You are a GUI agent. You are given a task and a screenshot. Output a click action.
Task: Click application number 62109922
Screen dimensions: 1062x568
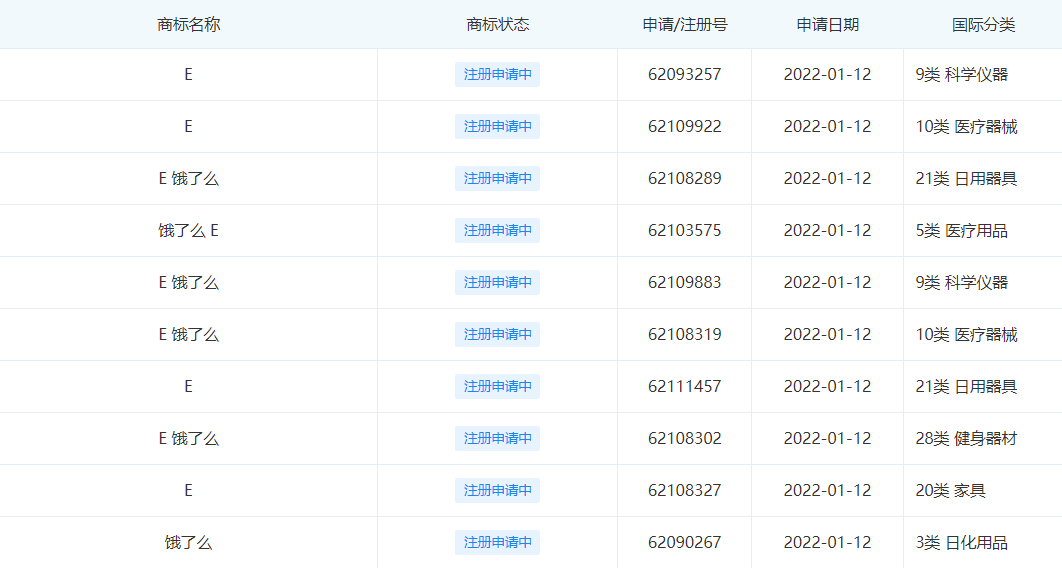(x=685, y=127)
